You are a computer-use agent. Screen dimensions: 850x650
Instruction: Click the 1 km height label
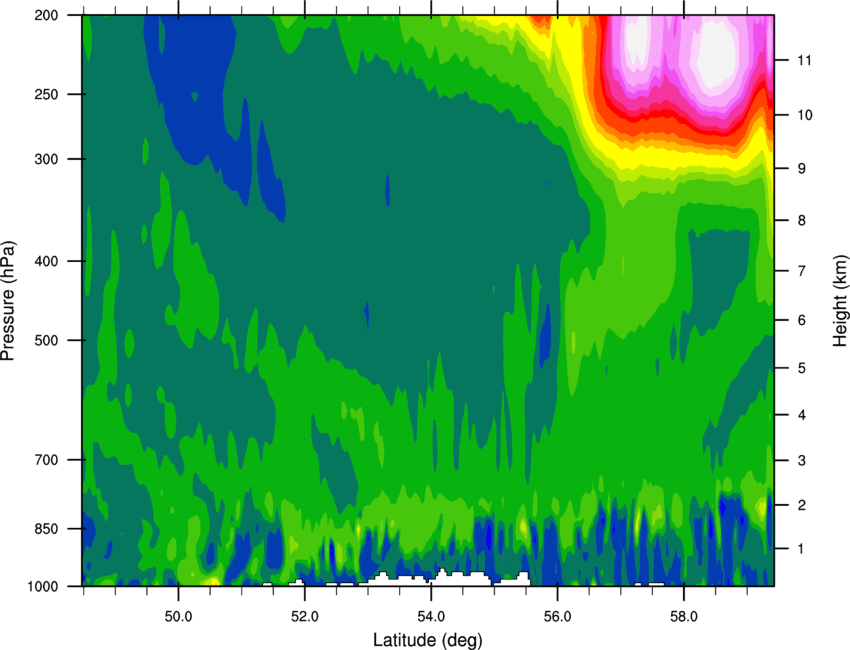(x=801, y=549)
